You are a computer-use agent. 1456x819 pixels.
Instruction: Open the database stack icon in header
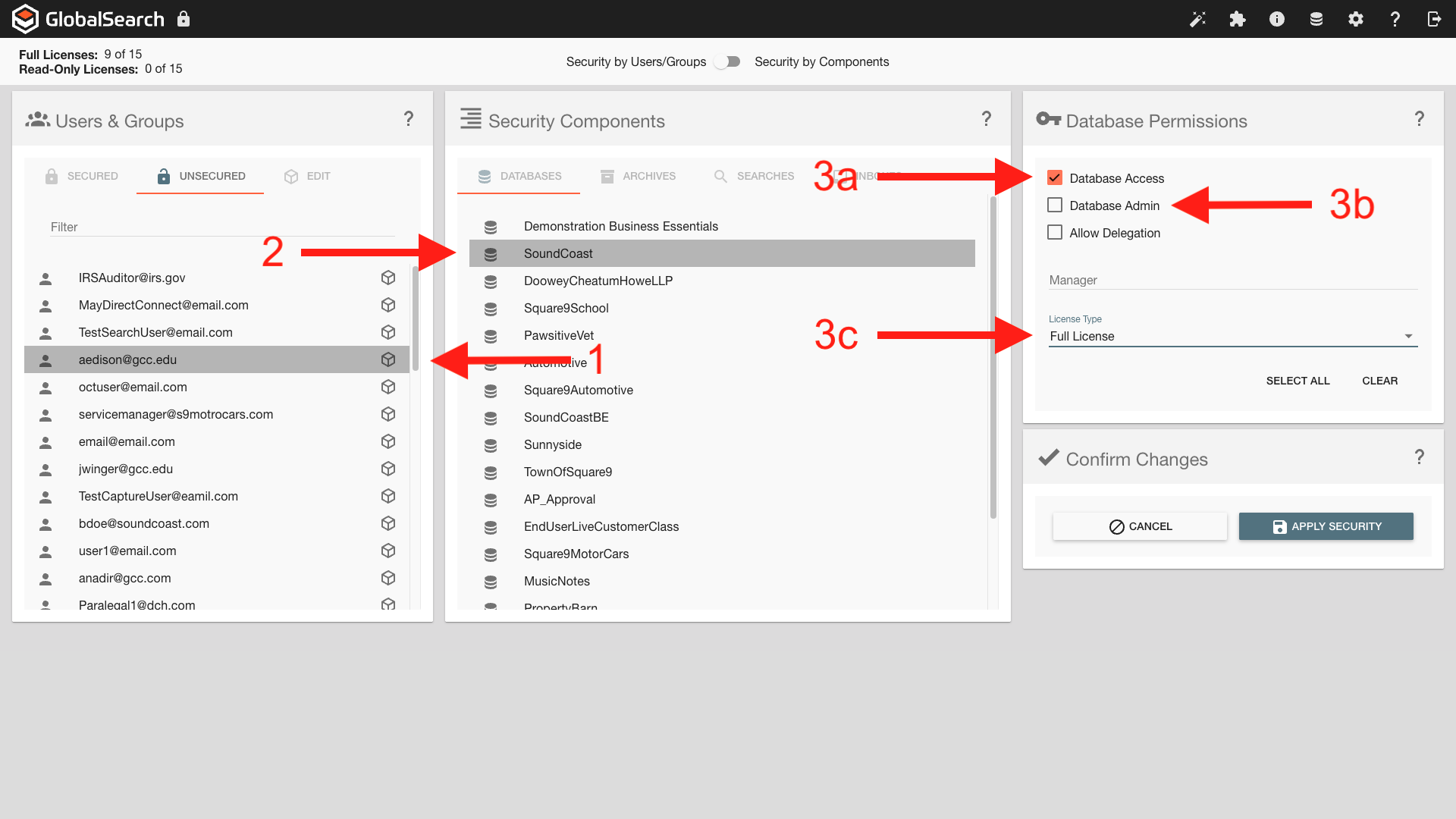(x=1316, y=19)
